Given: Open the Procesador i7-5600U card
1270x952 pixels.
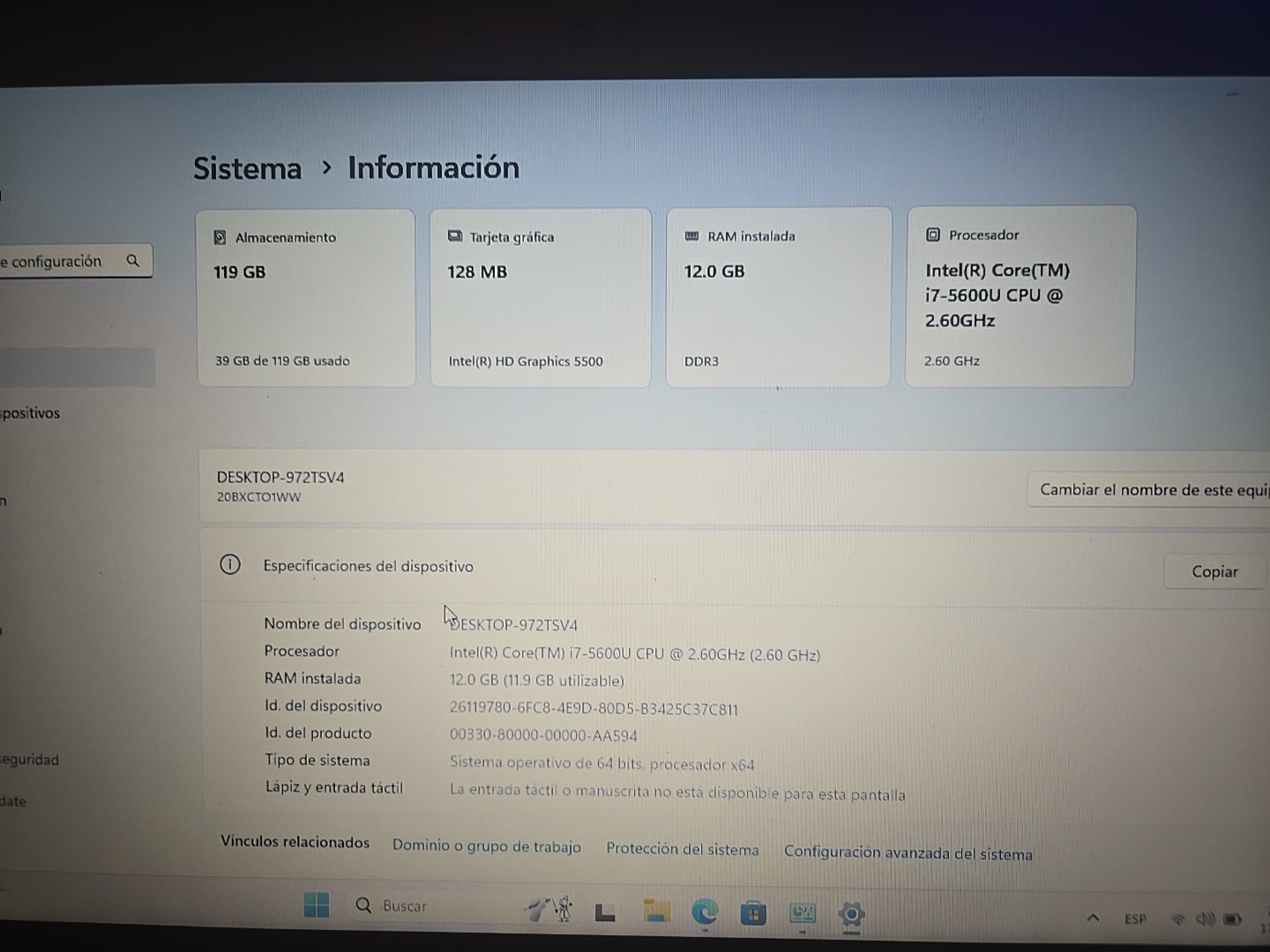Looking at the screenshot, I should coord(1020,296).
